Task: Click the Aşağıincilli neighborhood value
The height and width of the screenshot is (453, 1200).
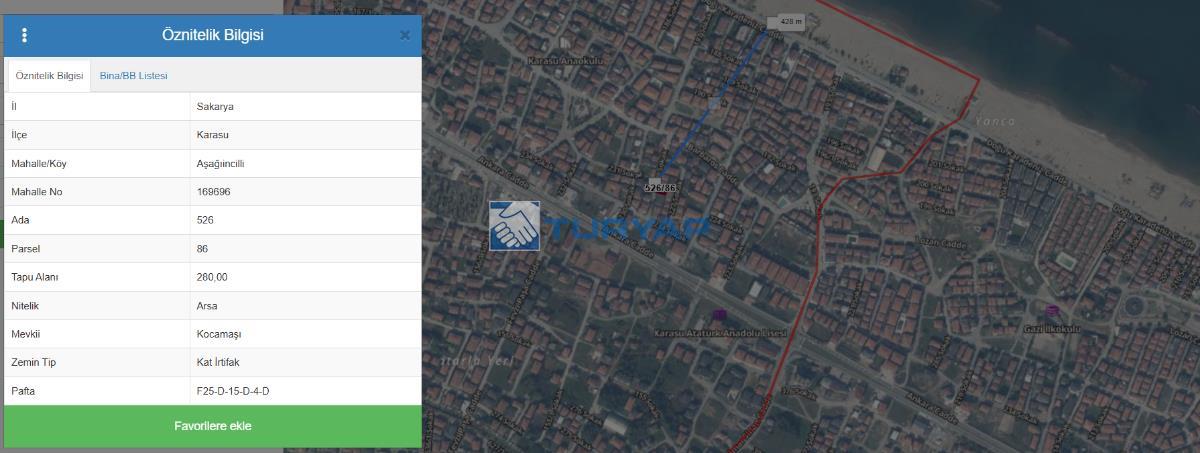Action: click(220, 163)
